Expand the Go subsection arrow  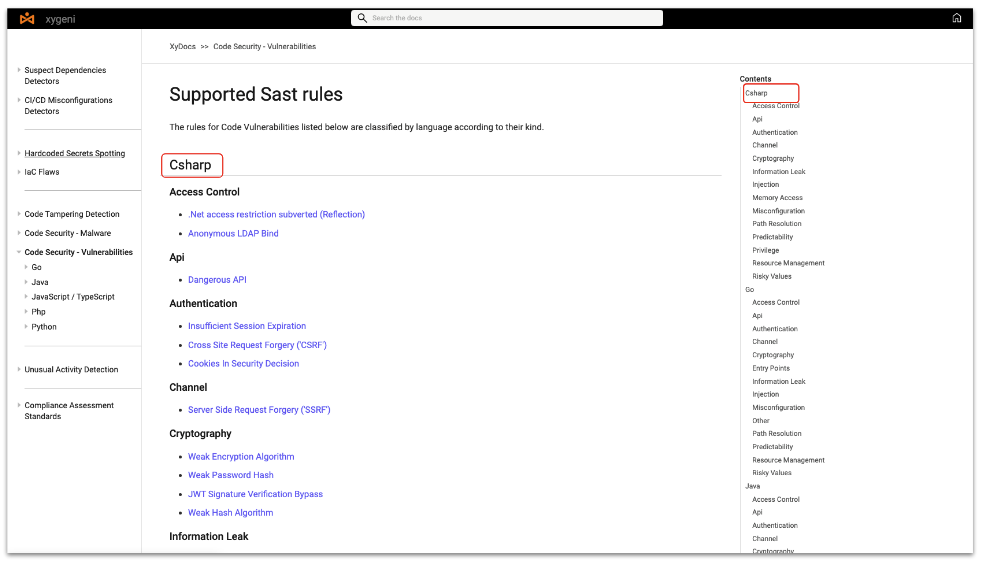[26, 267]
